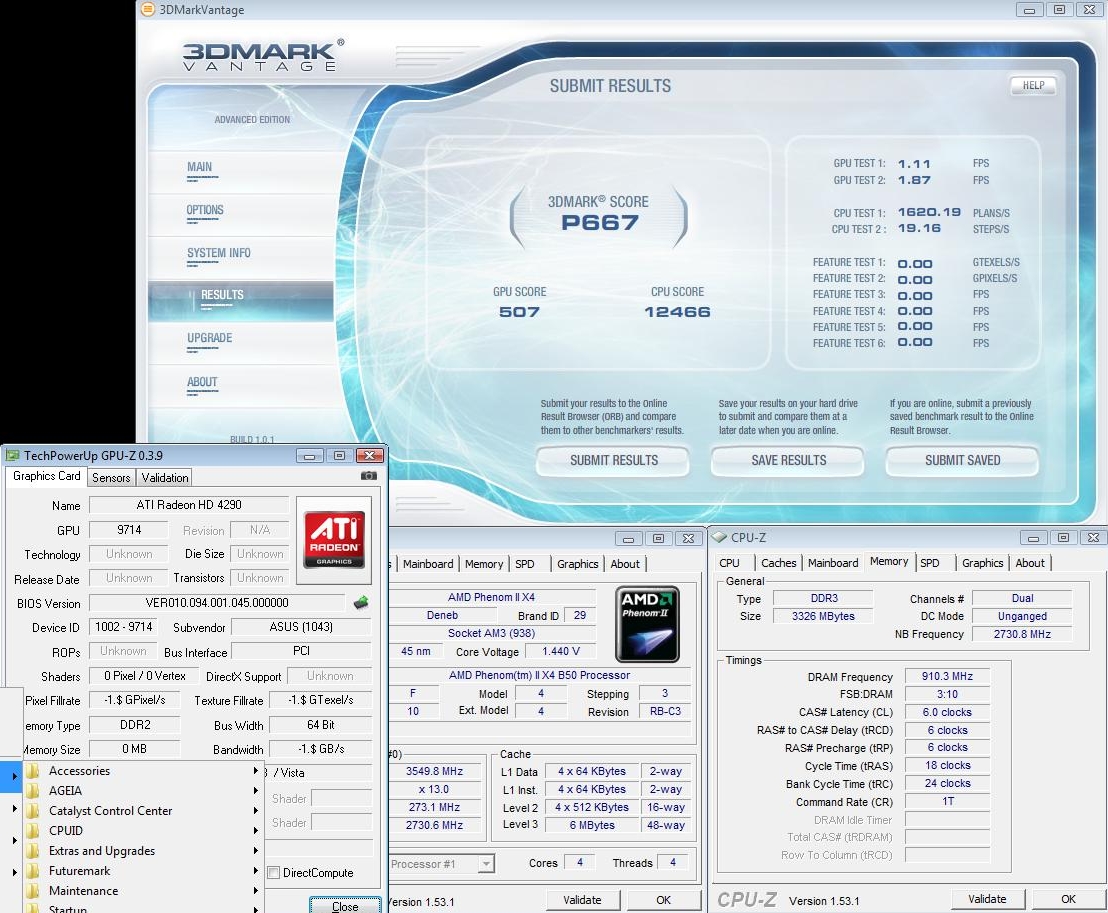
Task: Expand the Extras and Upgrades submenu arrow
Action: pyautogui.click(x=256, y=851)
